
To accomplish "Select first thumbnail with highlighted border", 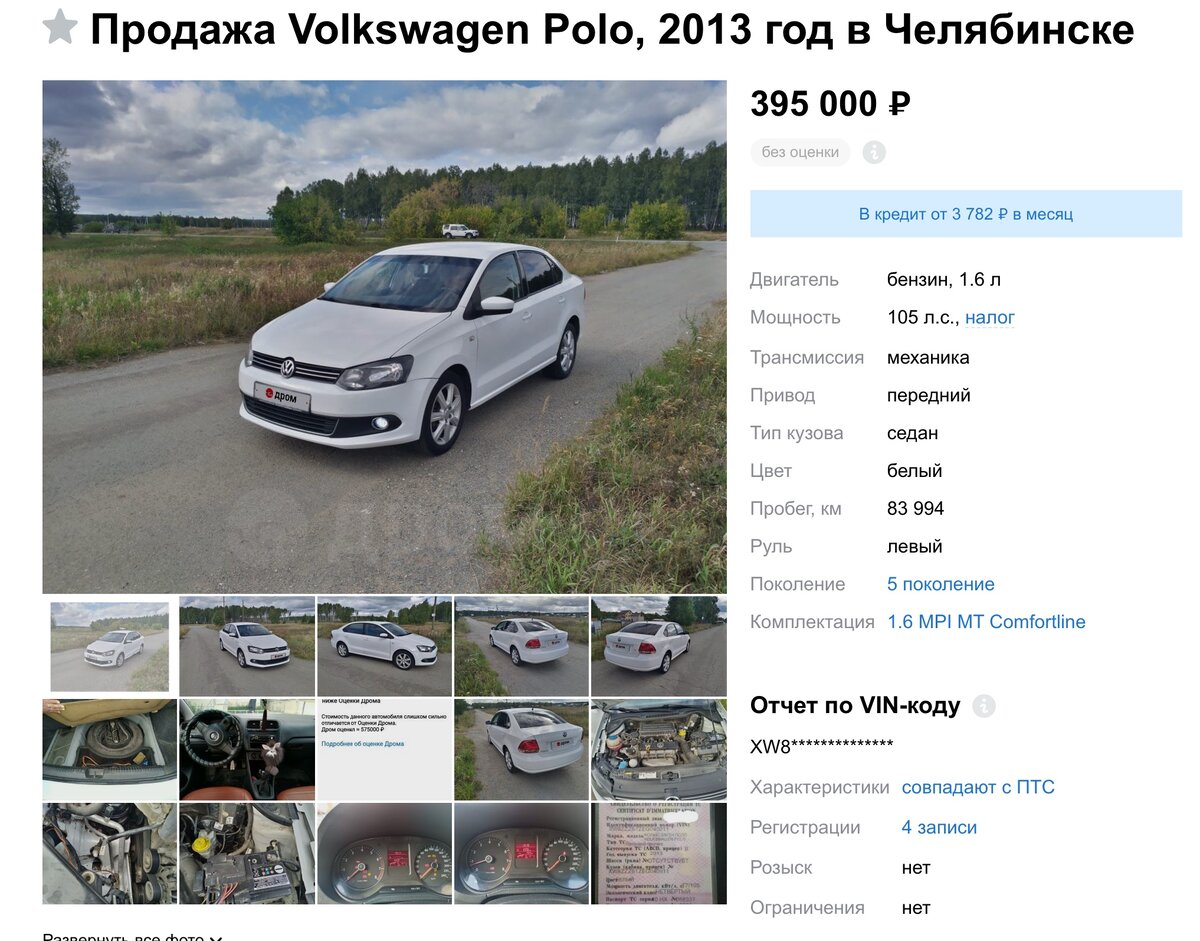I will click(110, 647).
